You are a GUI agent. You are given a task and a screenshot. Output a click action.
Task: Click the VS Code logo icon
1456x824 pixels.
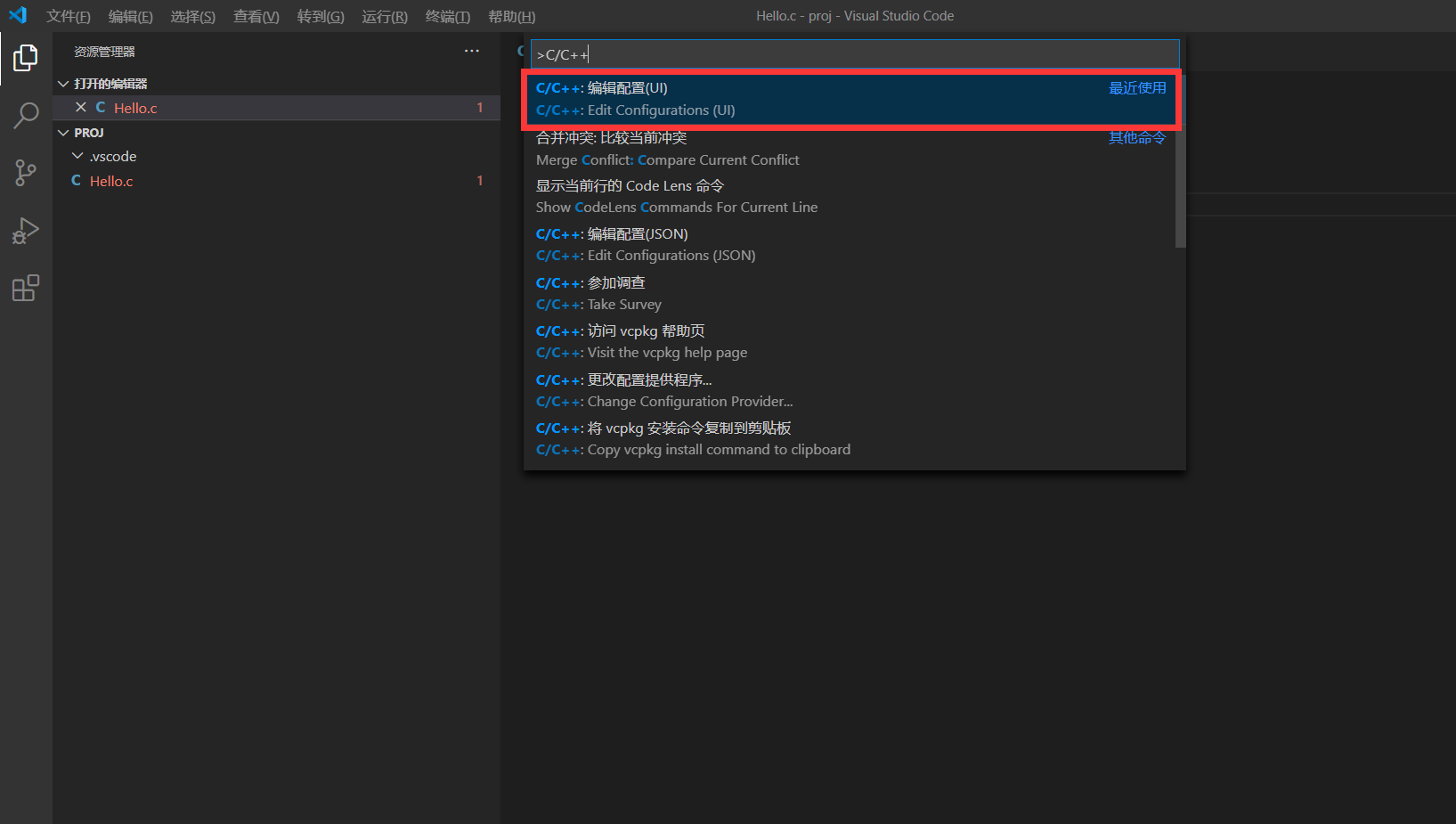(x=18, y=15)
